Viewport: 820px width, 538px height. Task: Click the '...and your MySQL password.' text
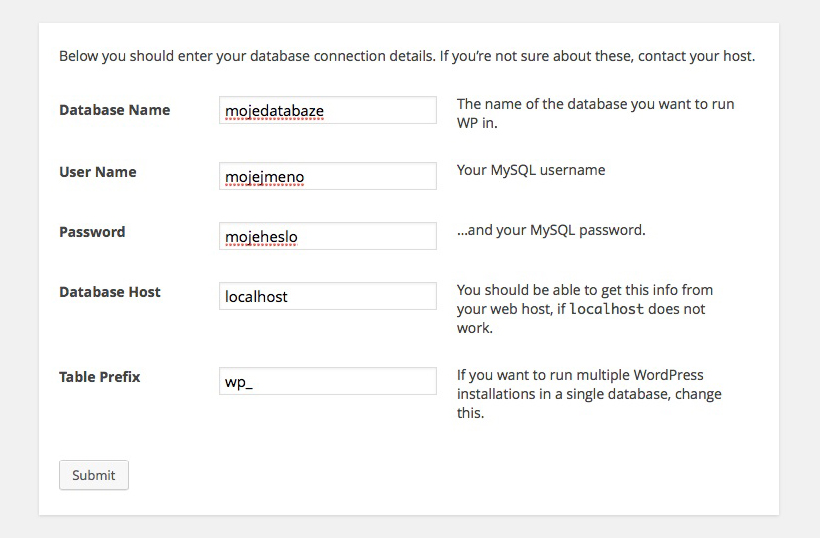[551, 231]
